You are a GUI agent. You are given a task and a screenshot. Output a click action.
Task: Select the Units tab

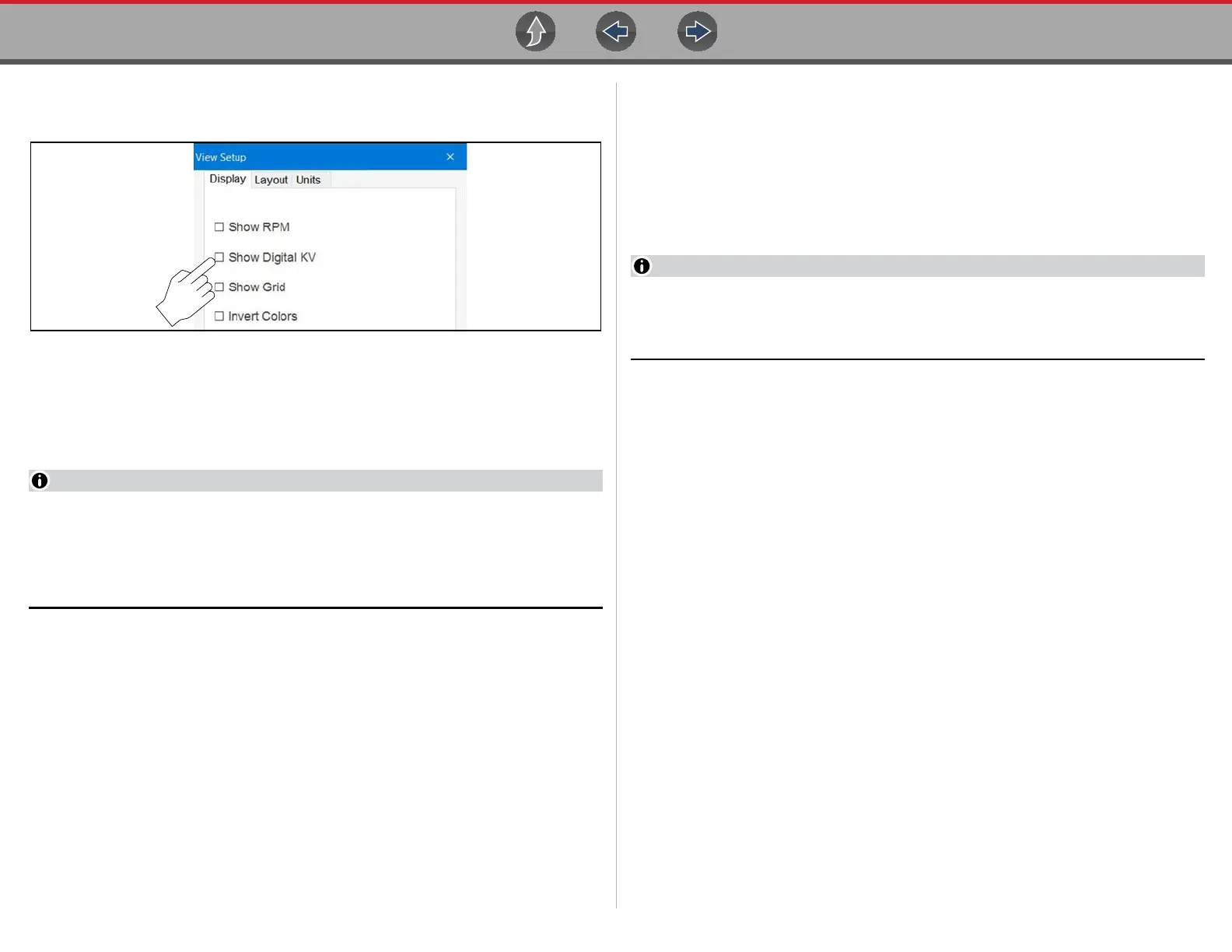click(309, 180)
